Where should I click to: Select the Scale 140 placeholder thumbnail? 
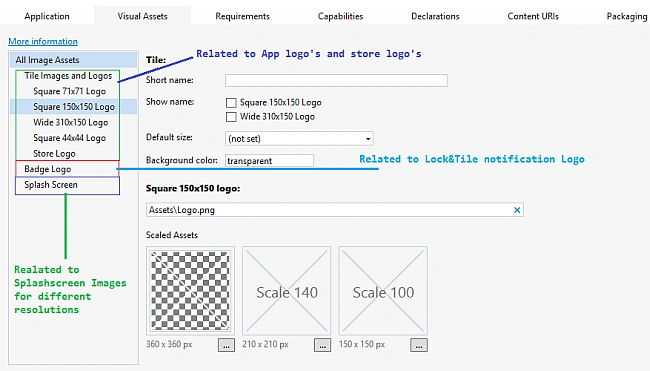[x=286, y=291]
